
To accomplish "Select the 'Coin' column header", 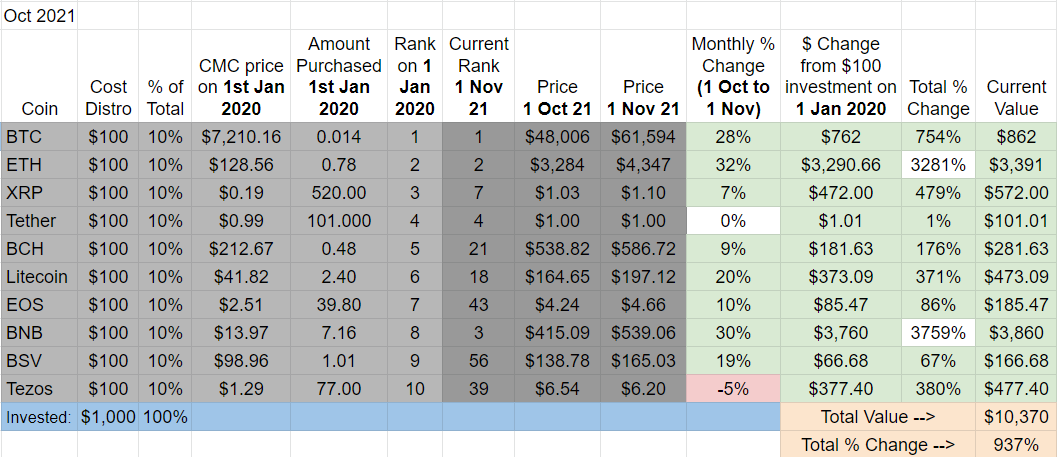I will click(x=40, y=76).
